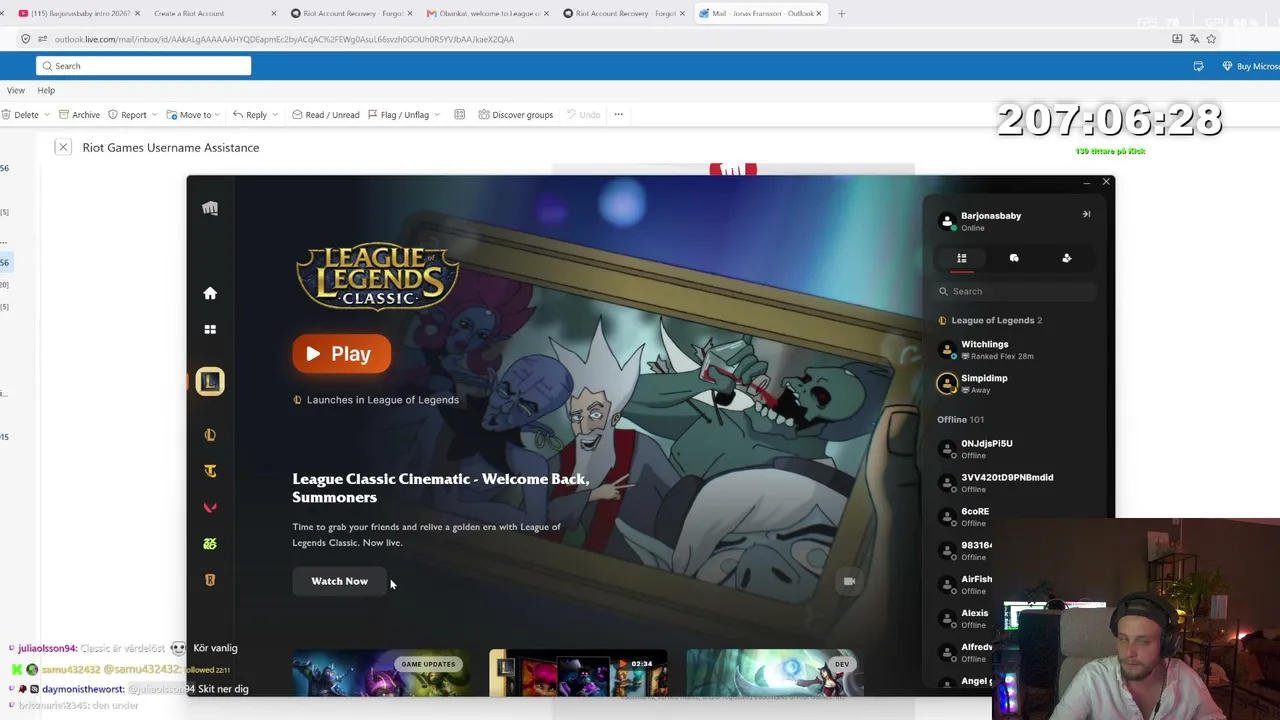This screenshot has height=720, width=1280.
Task: Click Move to in Outlook toolbar
Action: pos(189,115)
